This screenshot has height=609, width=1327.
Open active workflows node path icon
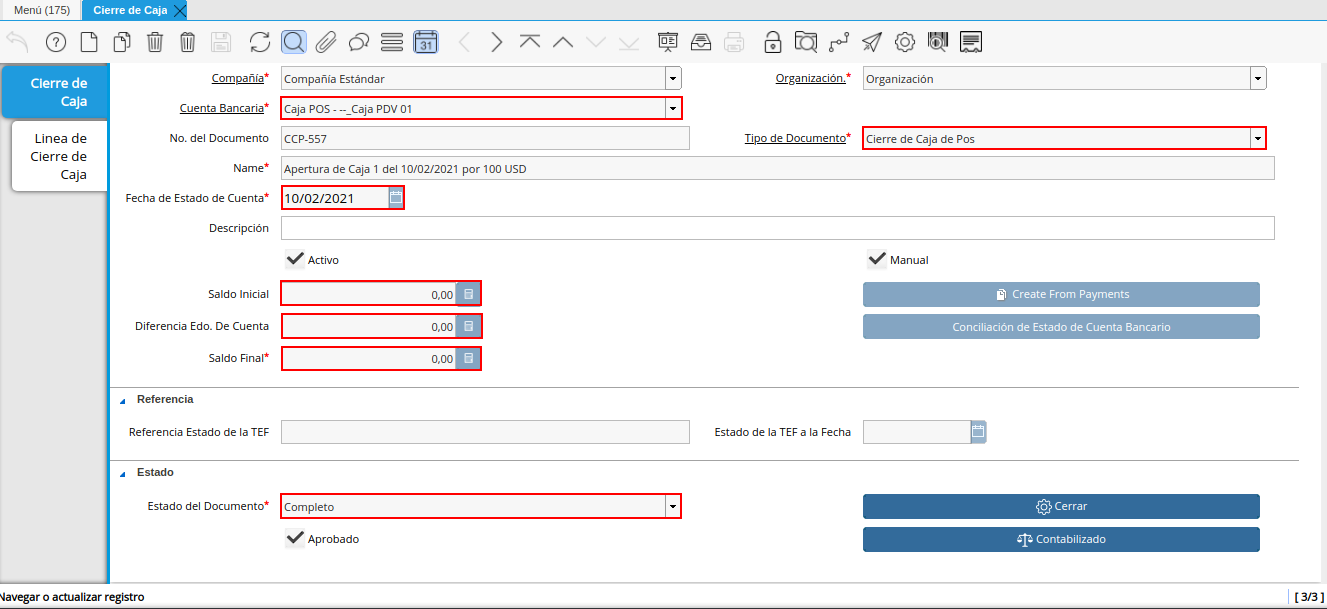pos(838,42)
